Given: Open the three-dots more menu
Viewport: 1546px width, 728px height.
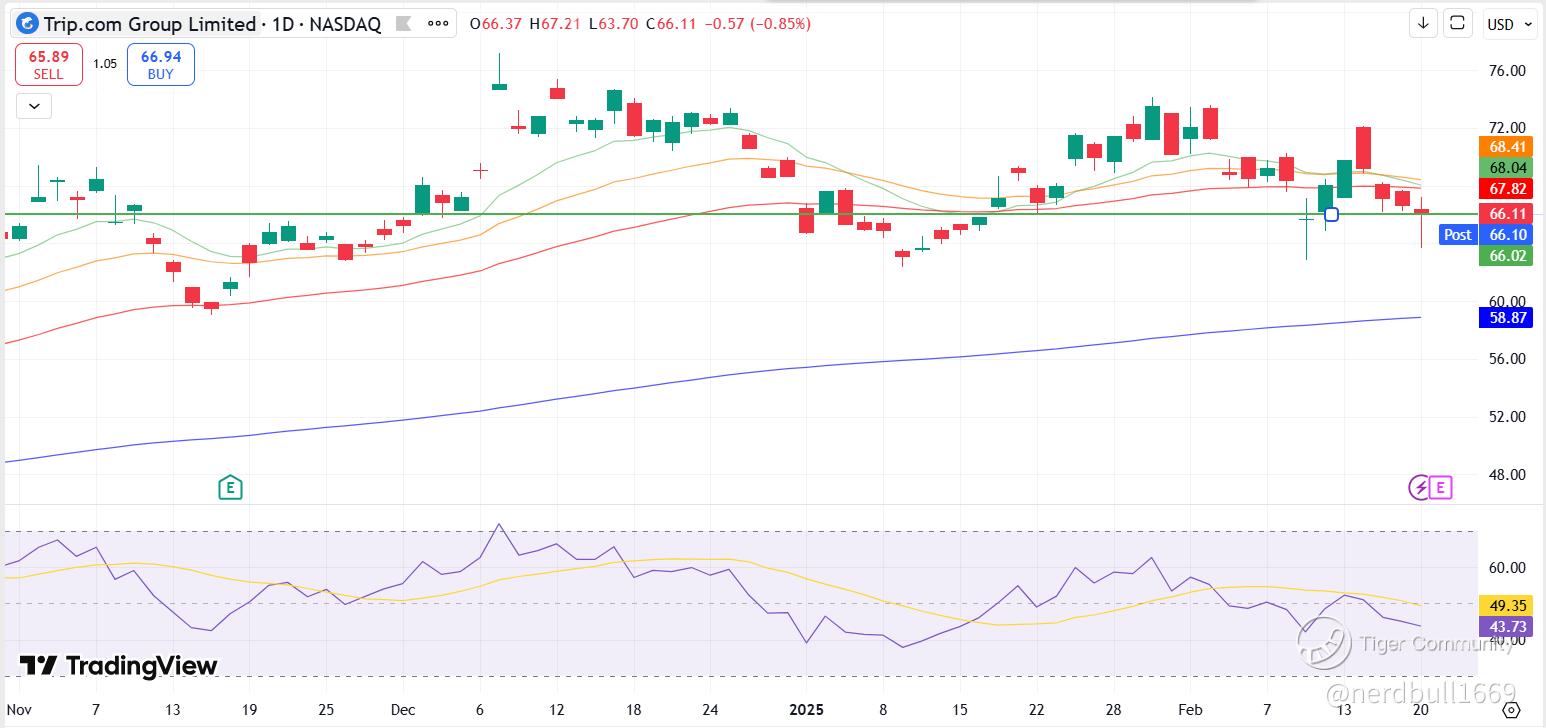Looking at the screenshot, I should (438, 23).
